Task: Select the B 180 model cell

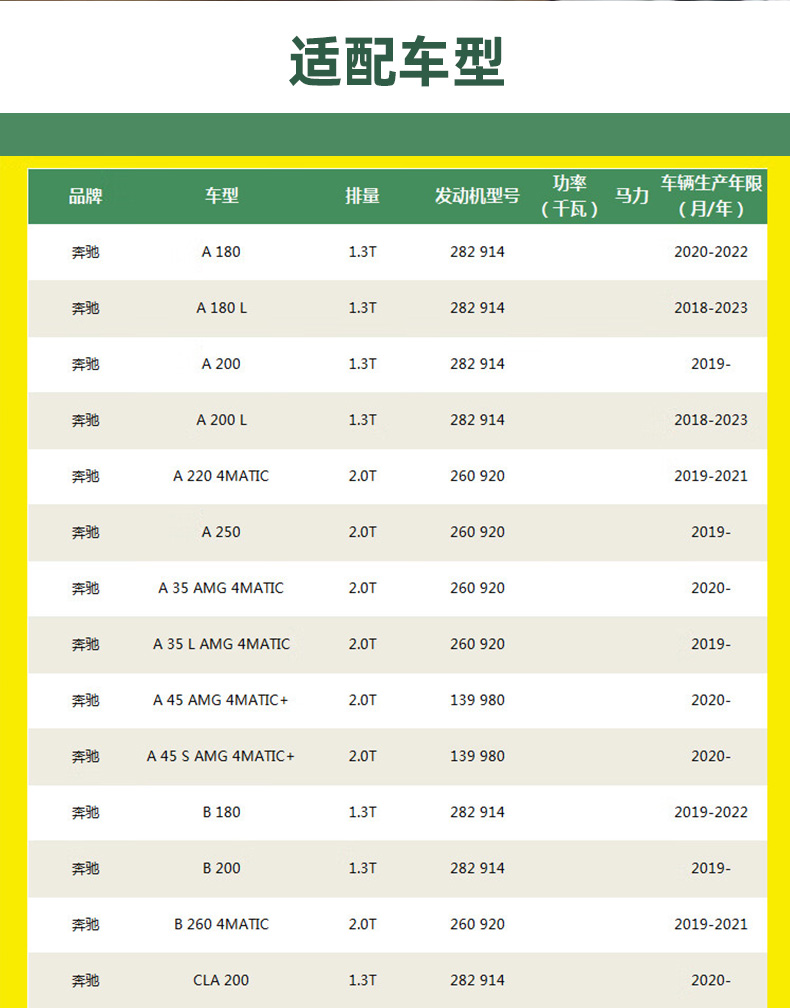Action: (x=221, y=812)
